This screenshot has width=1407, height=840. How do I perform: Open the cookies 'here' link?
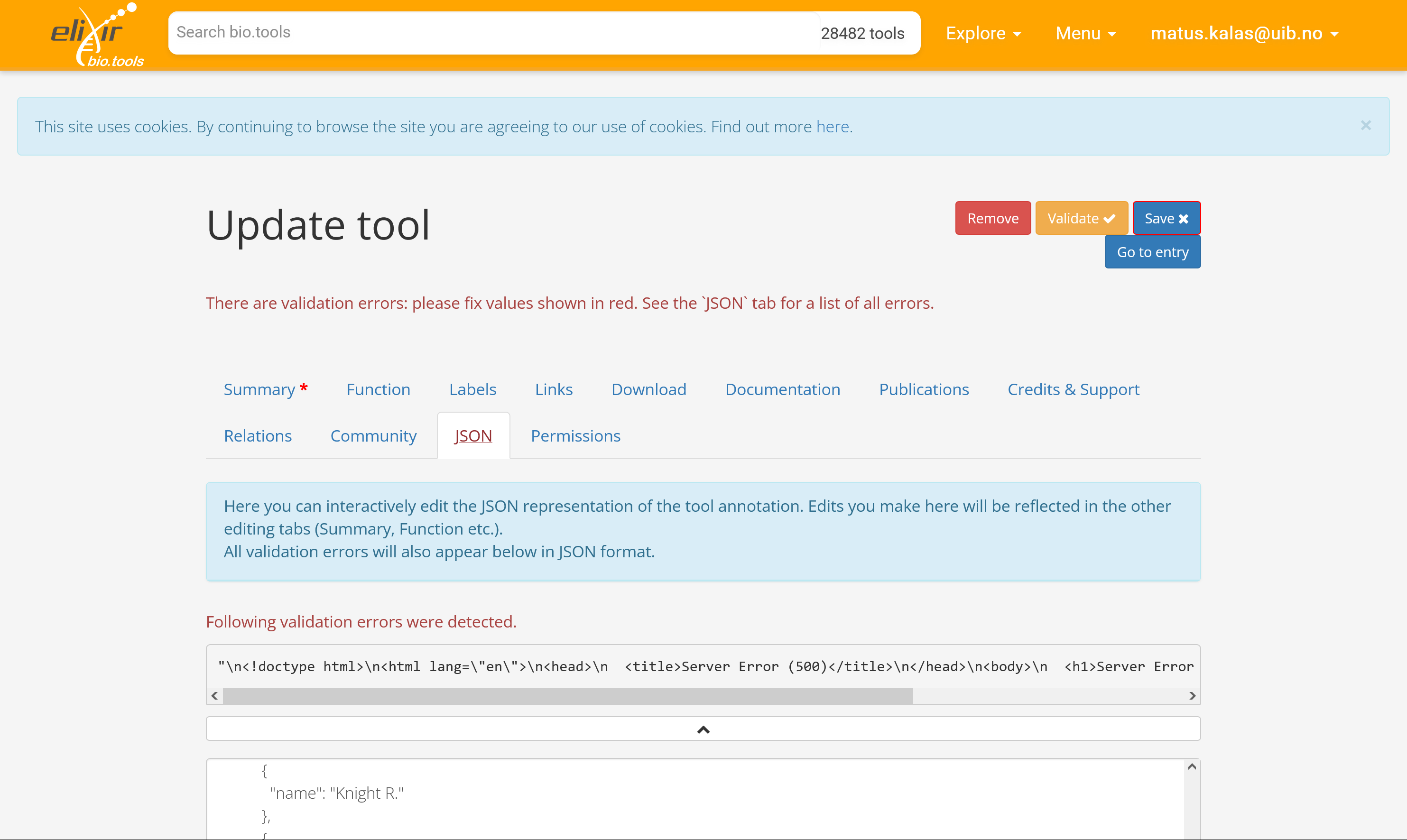(835, 126)
